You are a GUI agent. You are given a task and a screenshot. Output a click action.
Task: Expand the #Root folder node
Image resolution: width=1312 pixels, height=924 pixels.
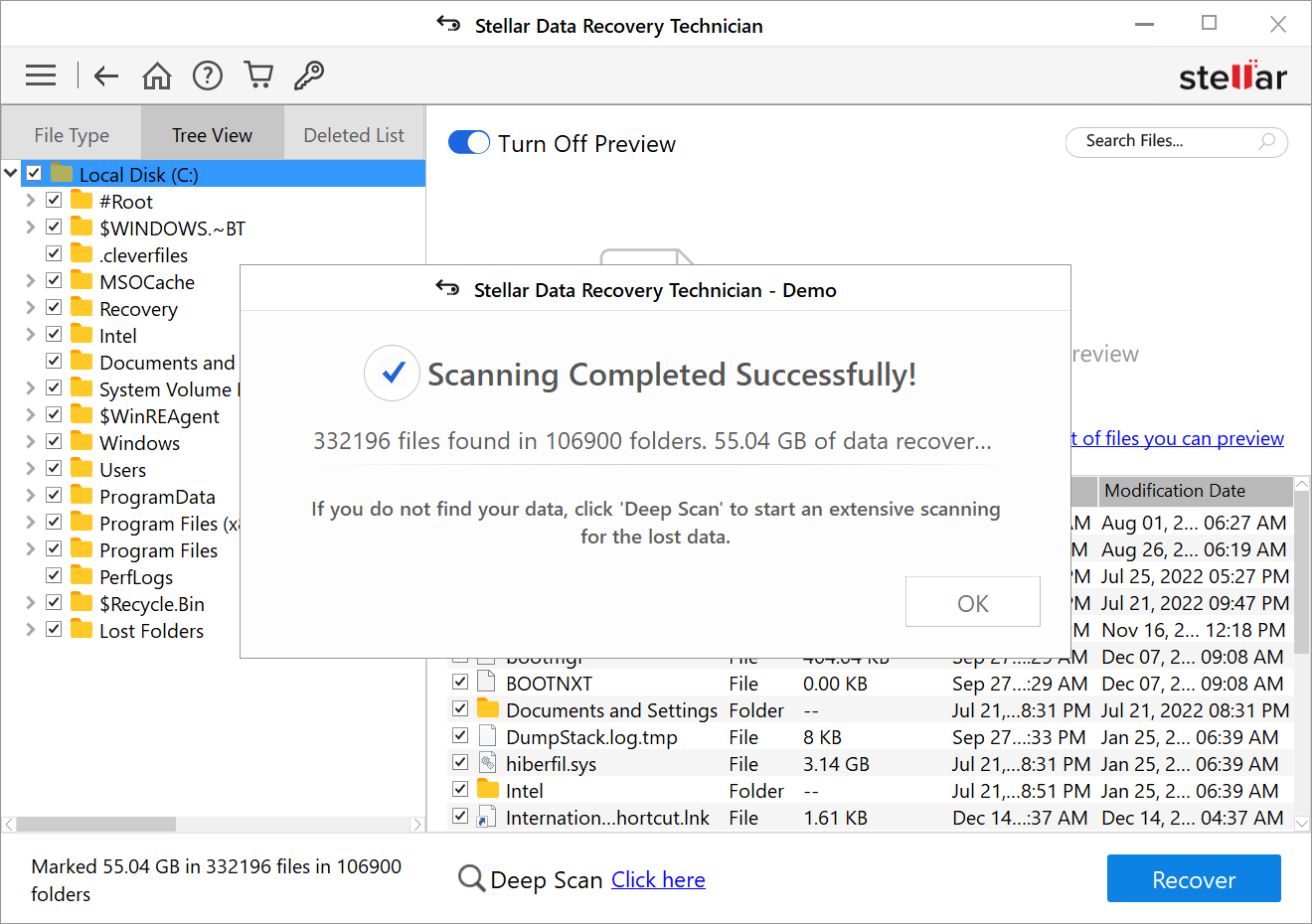point(31,200)
